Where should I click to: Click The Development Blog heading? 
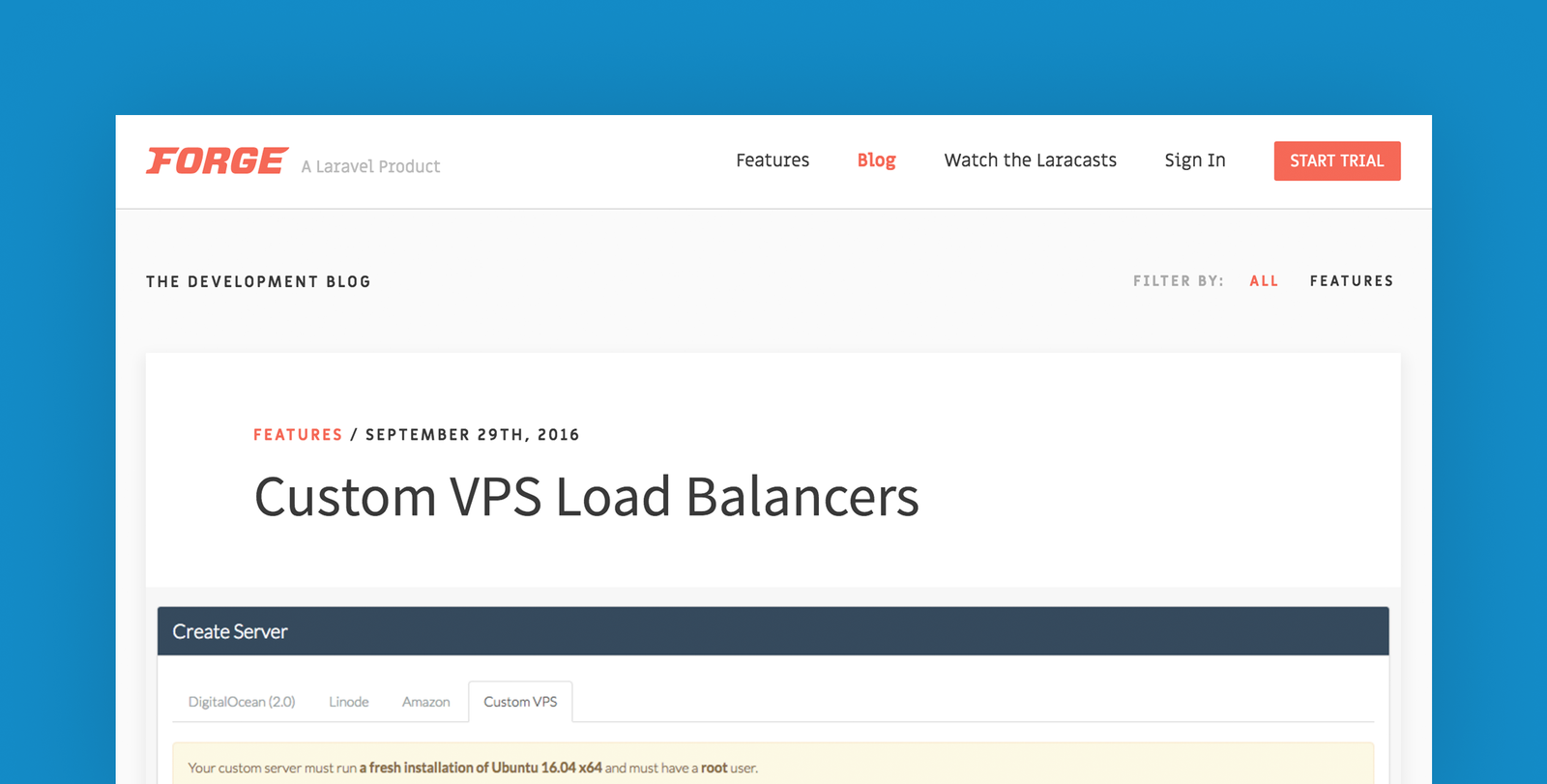[258, 281]
